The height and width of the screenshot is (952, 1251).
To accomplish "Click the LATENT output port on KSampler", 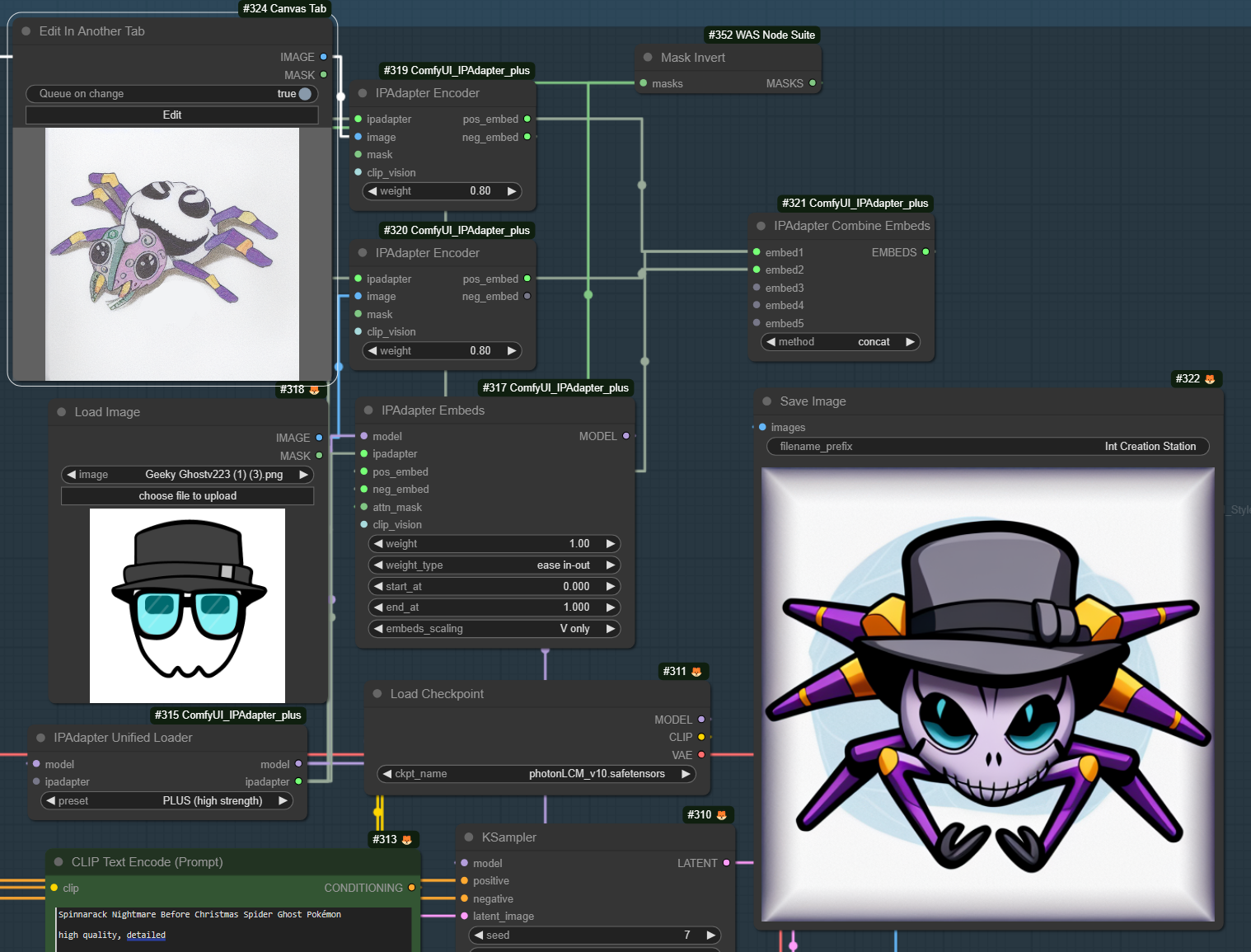I will (x=726, y=863).
